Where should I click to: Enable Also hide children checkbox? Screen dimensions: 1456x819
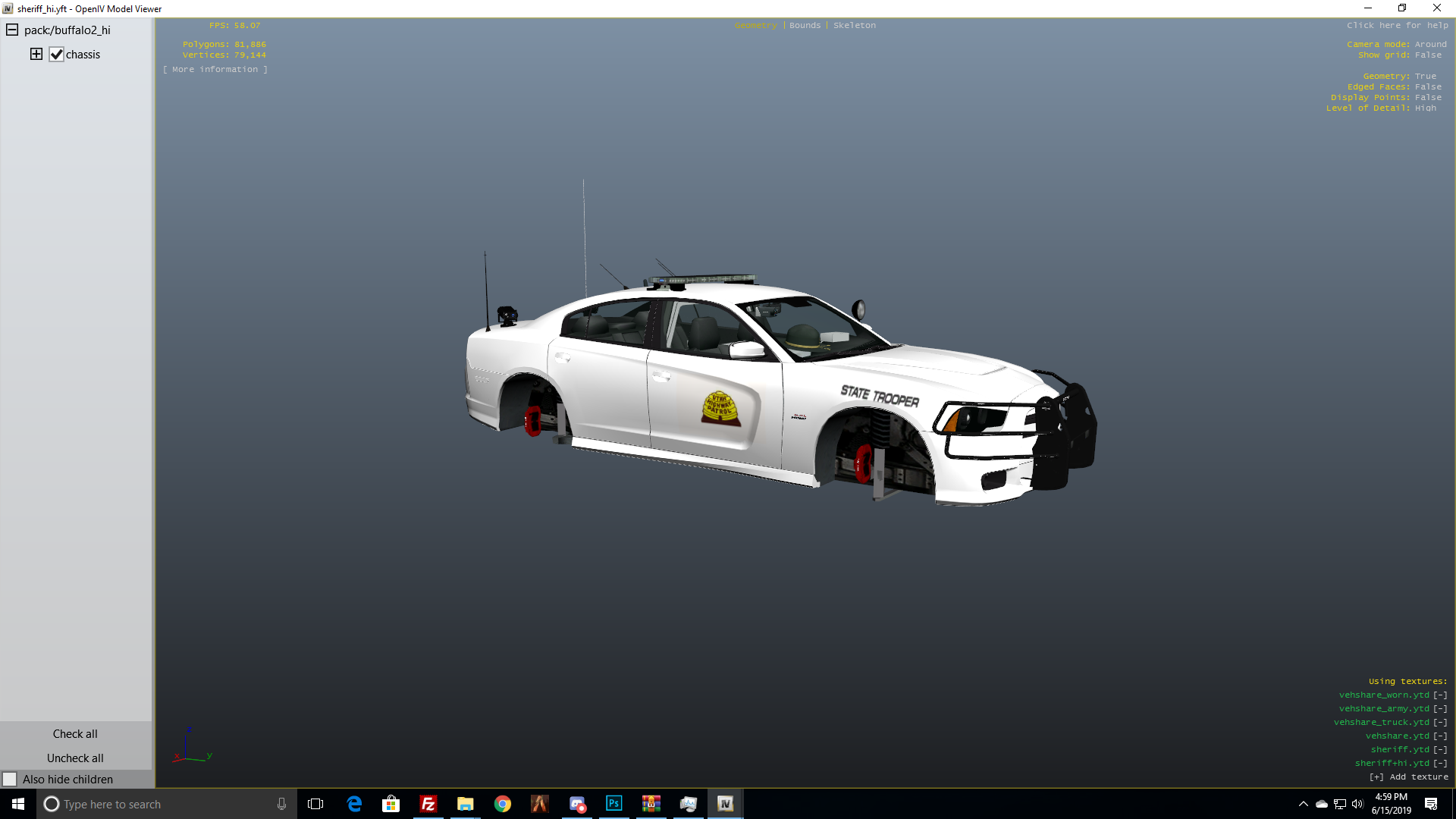[x=10, y=780]
